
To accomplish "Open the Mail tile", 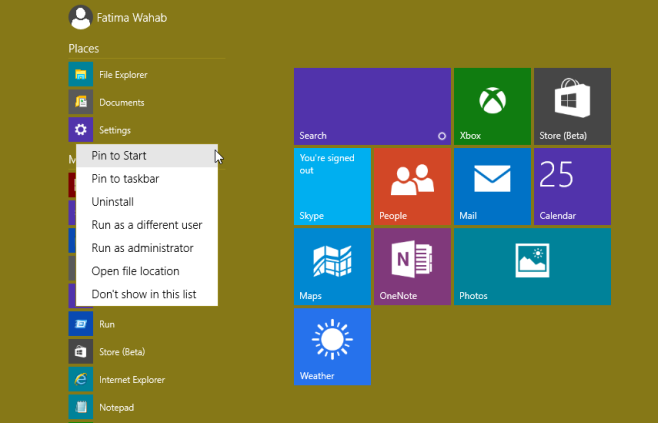I will coord(492,186).
